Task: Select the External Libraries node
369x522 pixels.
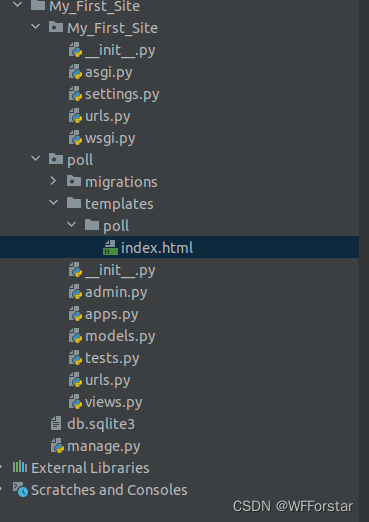Action: [90, 468]
